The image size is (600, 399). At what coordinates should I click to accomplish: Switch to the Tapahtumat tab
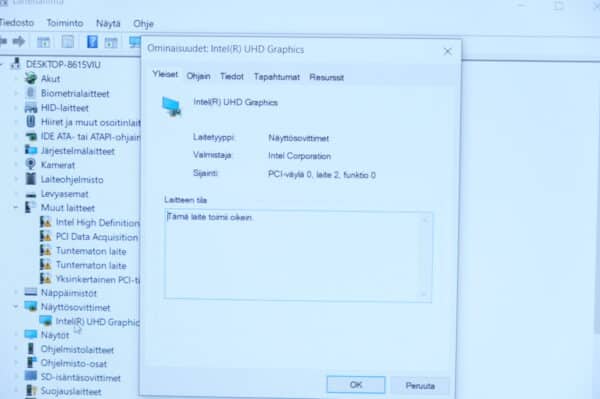pyautogui.click(x=277, y=77)
